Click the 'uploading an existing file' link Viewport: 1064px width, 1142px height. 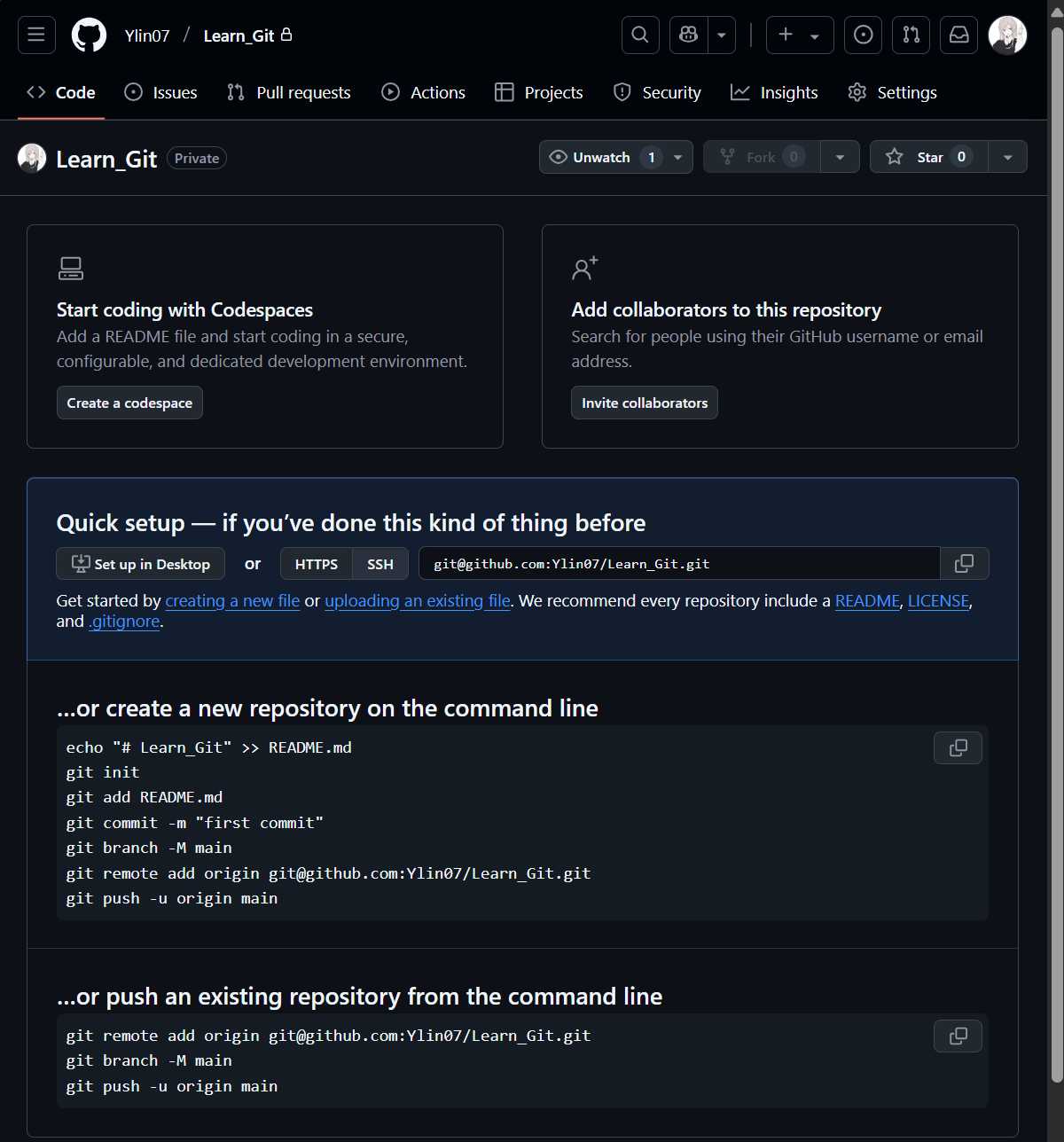418,601
